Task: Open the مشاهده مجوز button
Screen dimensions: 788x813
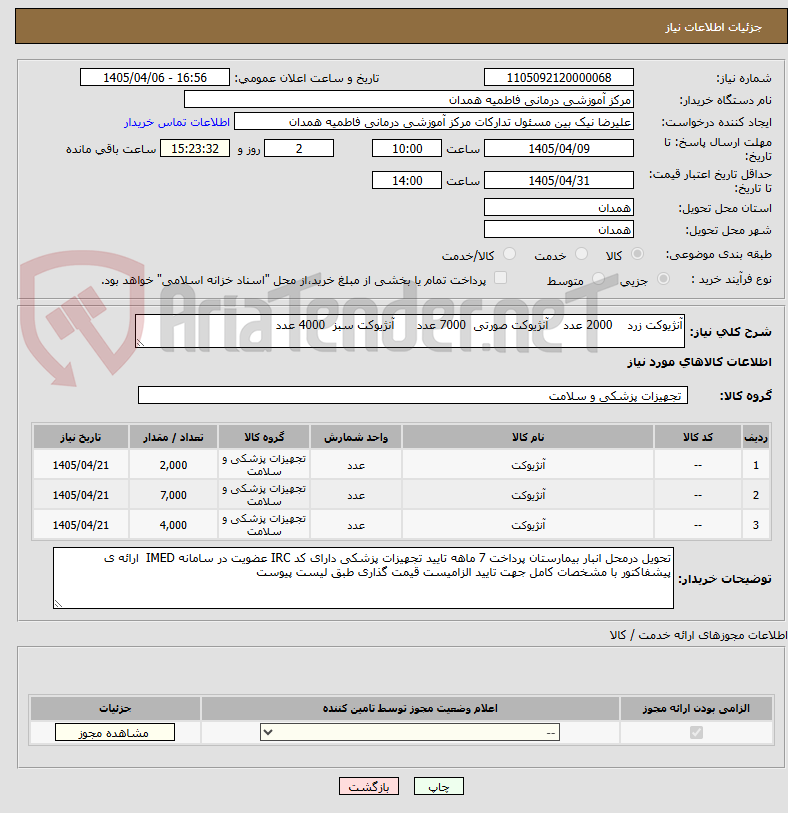Action: (115, 732)
